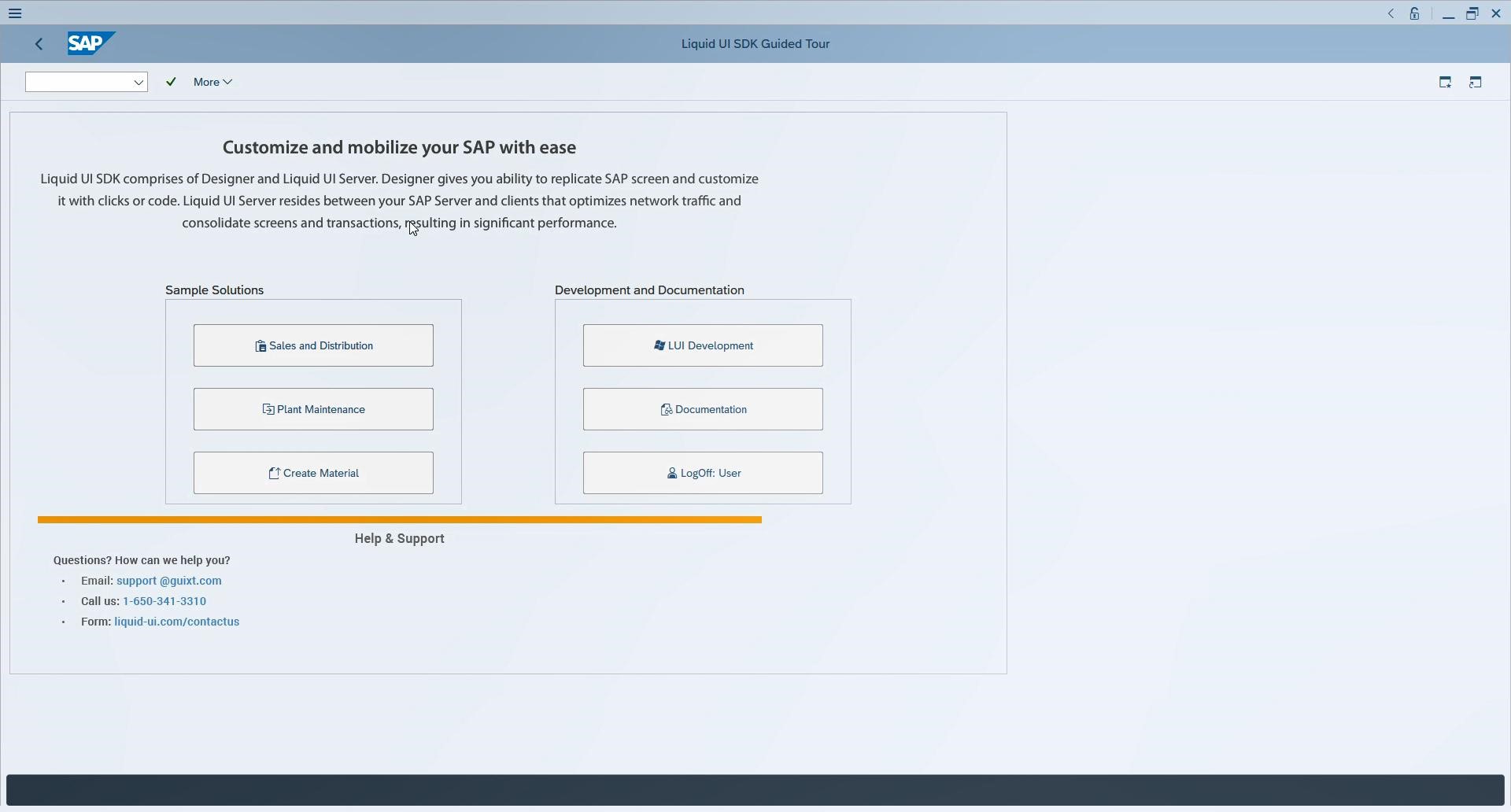Click the Liquid UI SDK Guided Tour title
The height and width of the screenshot is (812, 1511).
tap(755, 44)
